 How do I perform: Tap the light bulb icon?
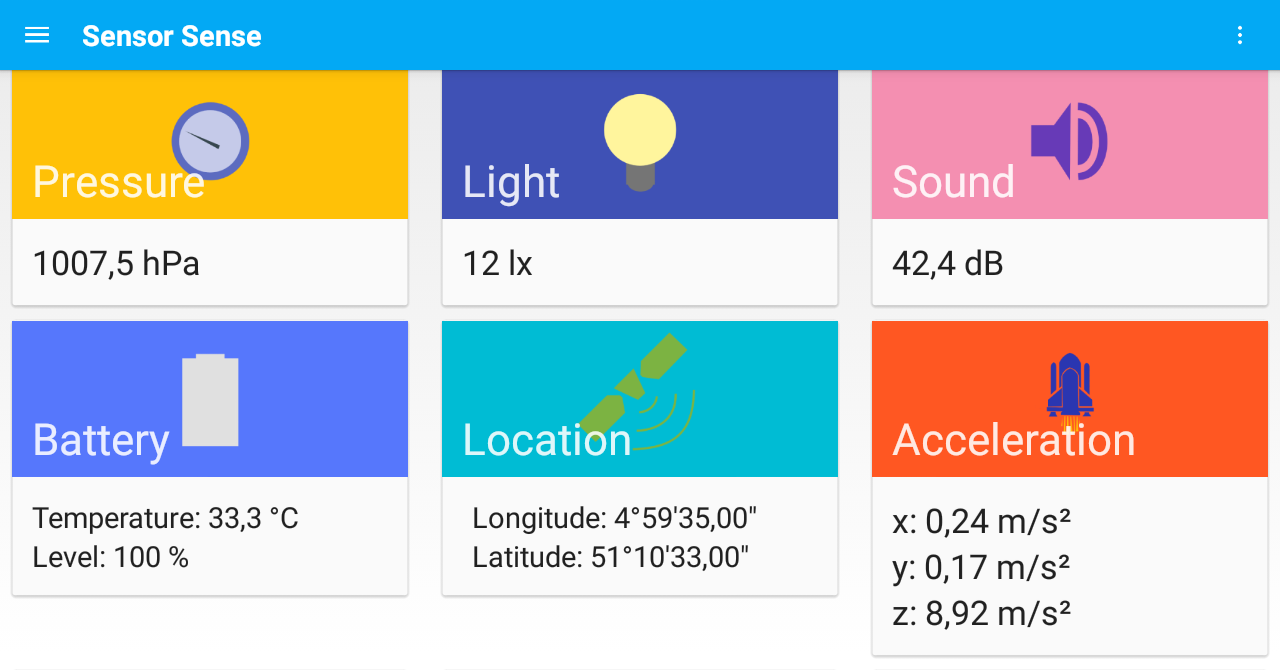(x=639, y=130)
